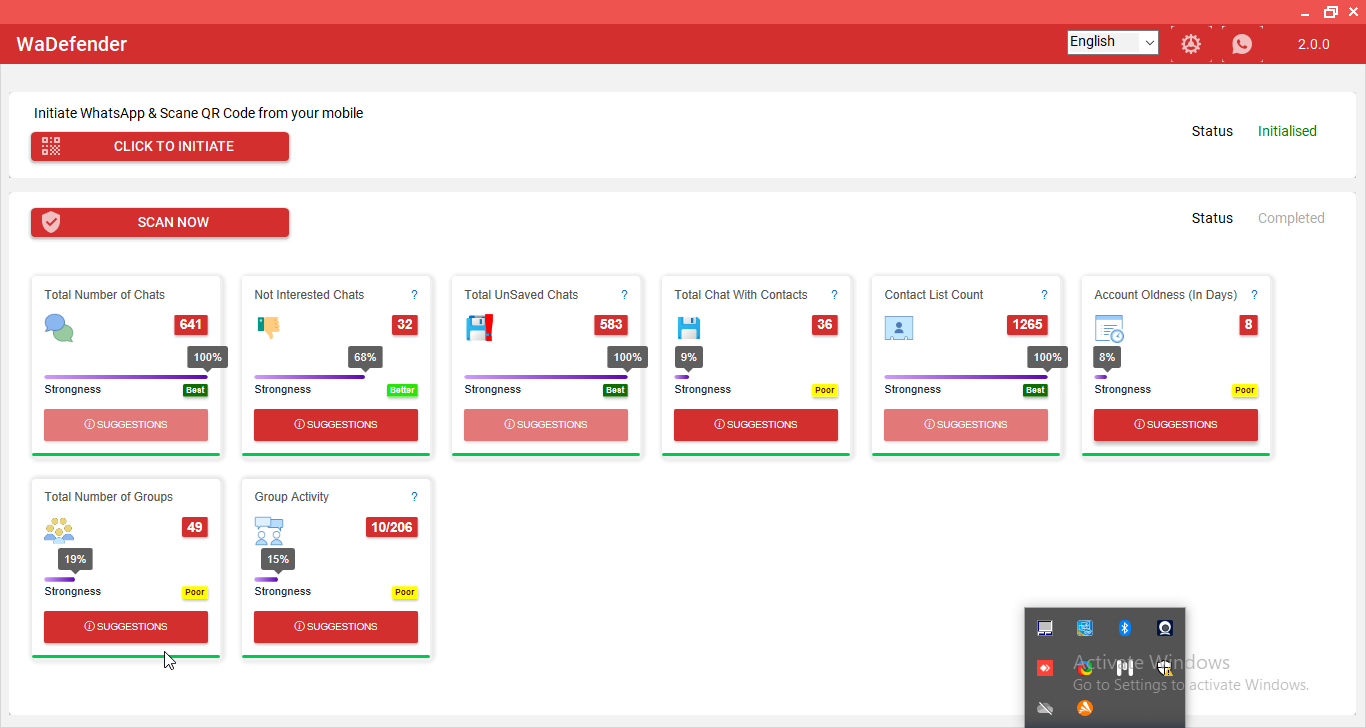Open Suggestions for Total UnSaved Chats
The height and width of the screenshot is (728, 1366).
546,425
